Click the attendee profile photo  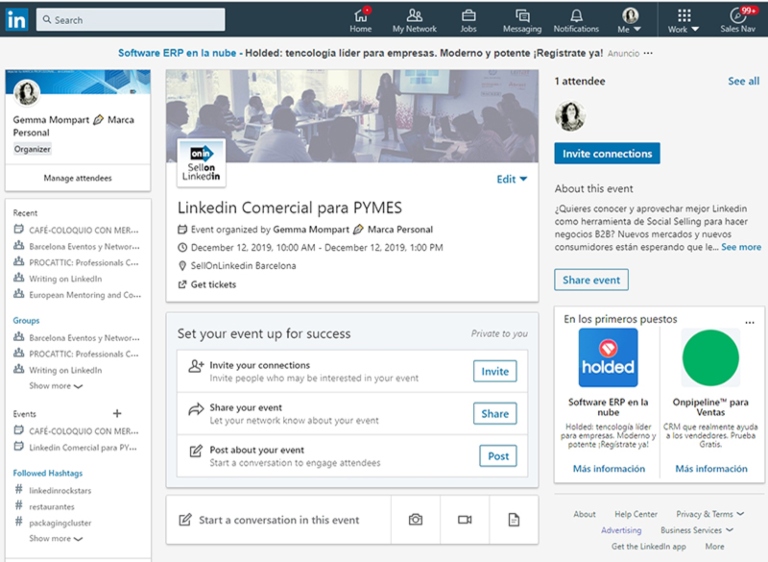tap(570, 116)
